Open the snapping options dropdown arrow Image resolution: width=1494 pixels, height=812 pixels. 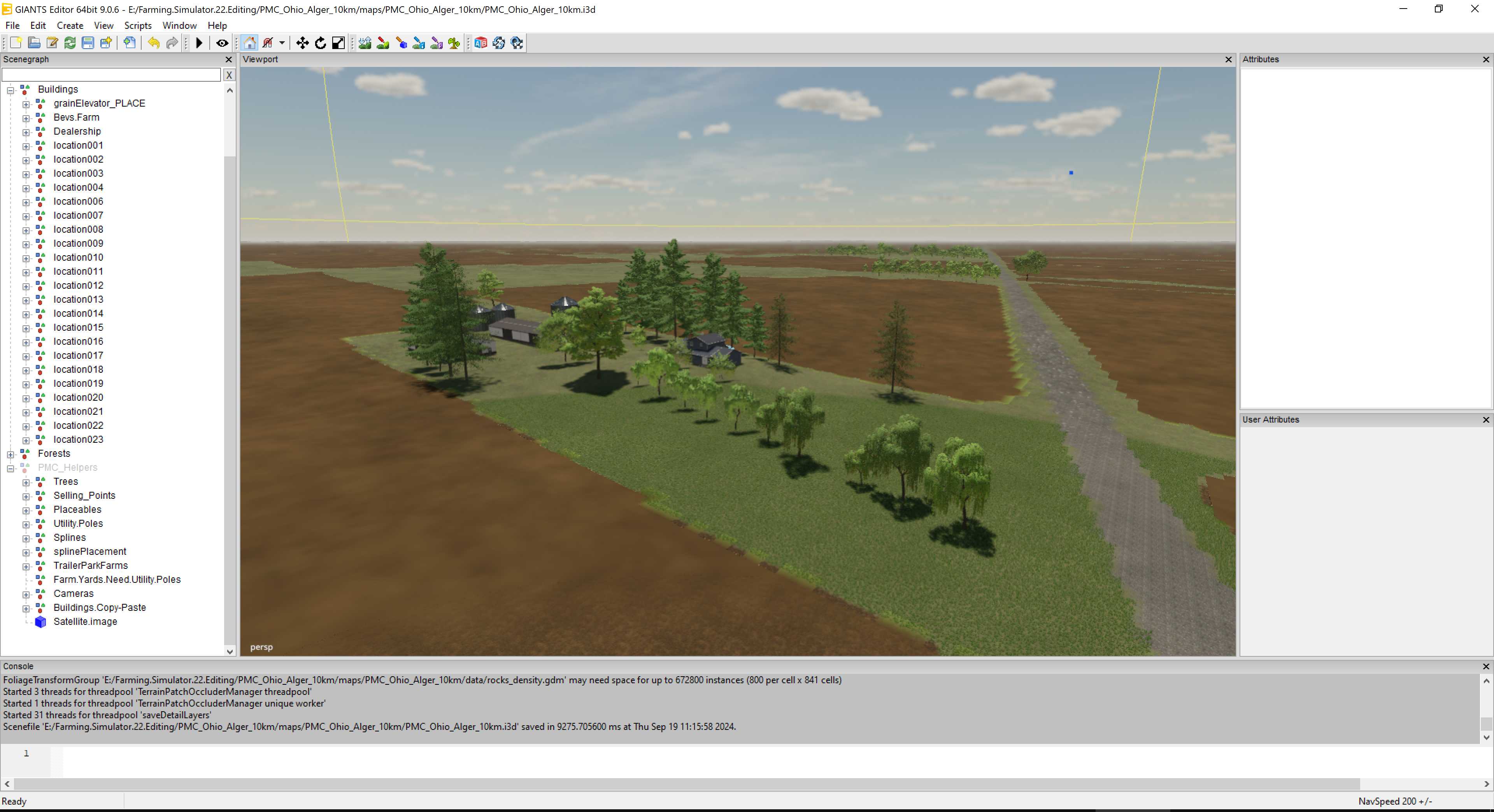pyautogui.click(x=282, y=43)
